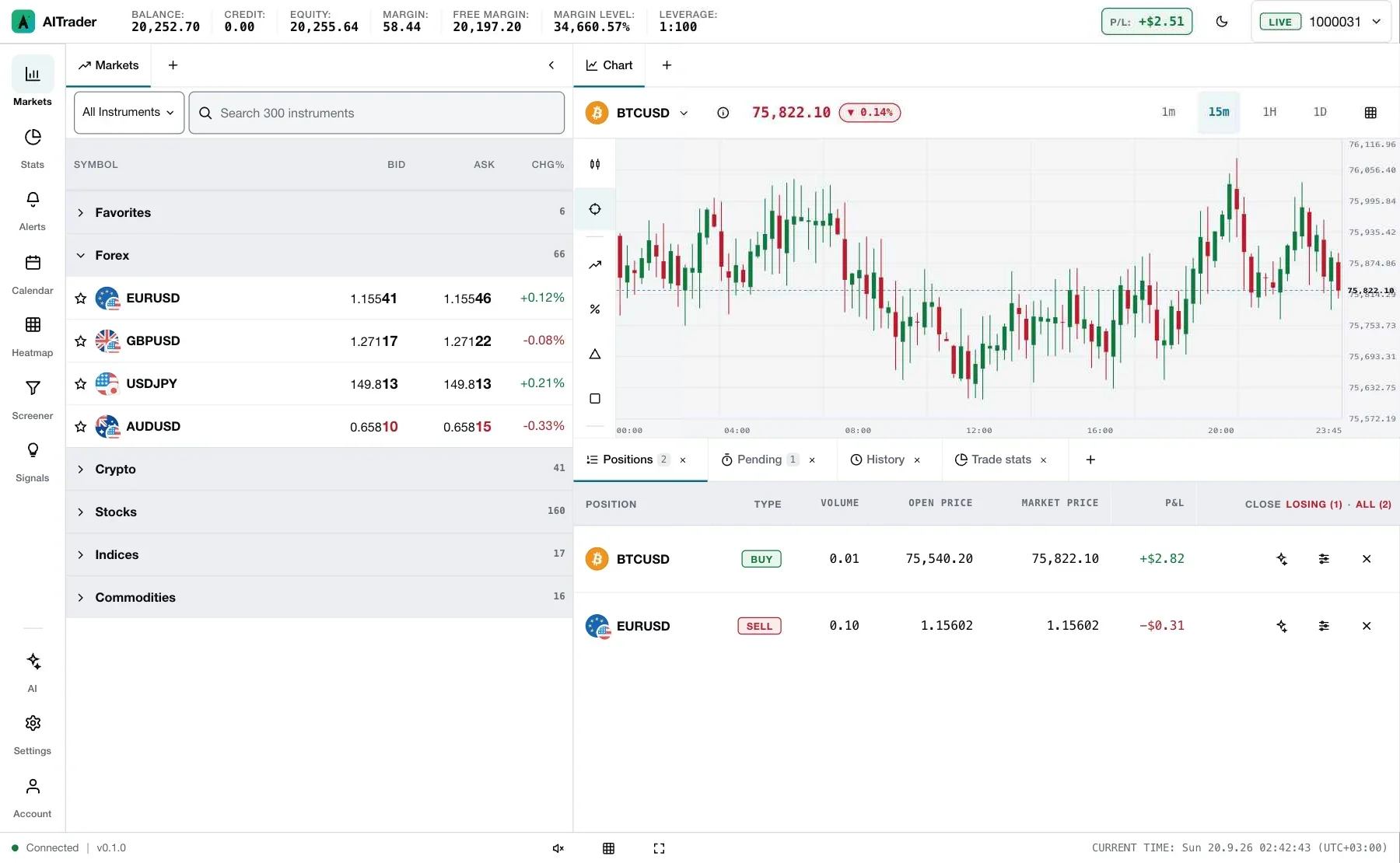Select the rectangle shape tool
Screen dimensions: 1400x863
(x=595, y=399)
